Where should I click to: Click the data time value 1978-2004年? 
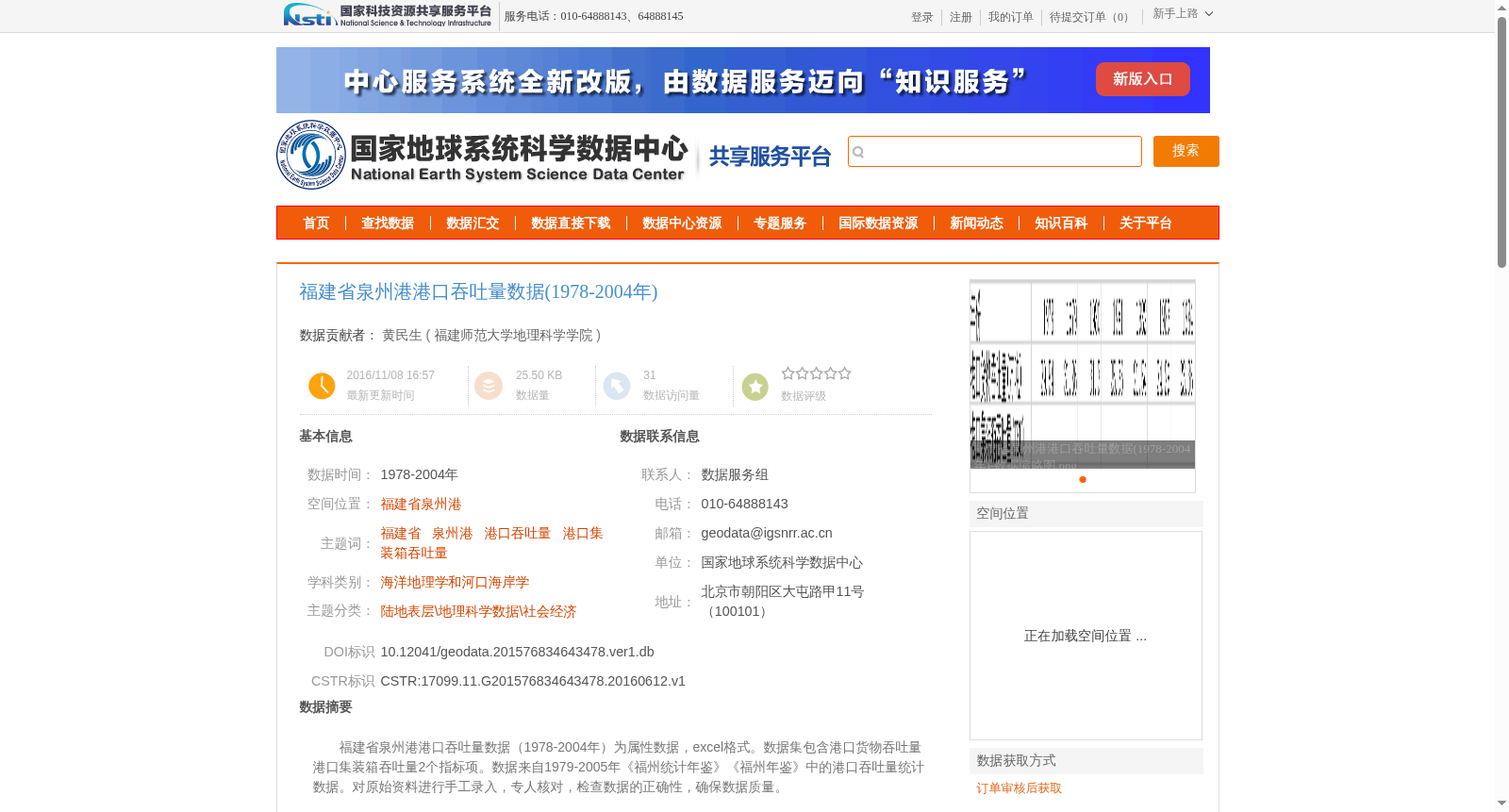419,475
